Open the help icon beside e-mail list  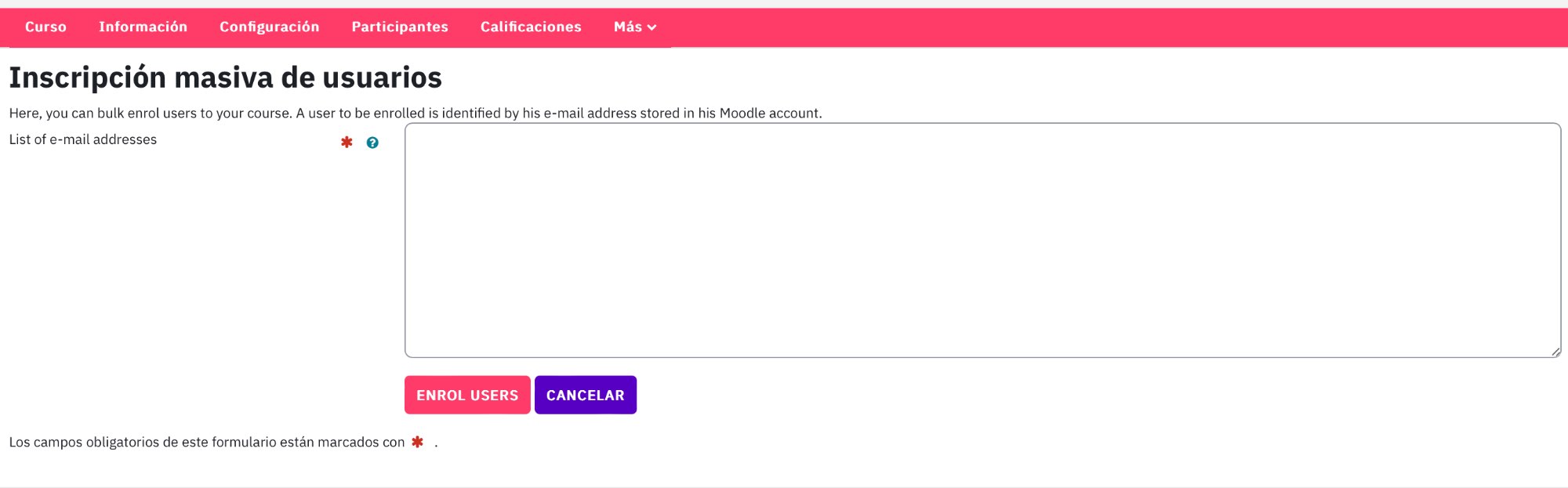pyautogui.click(x=372, y=143)
